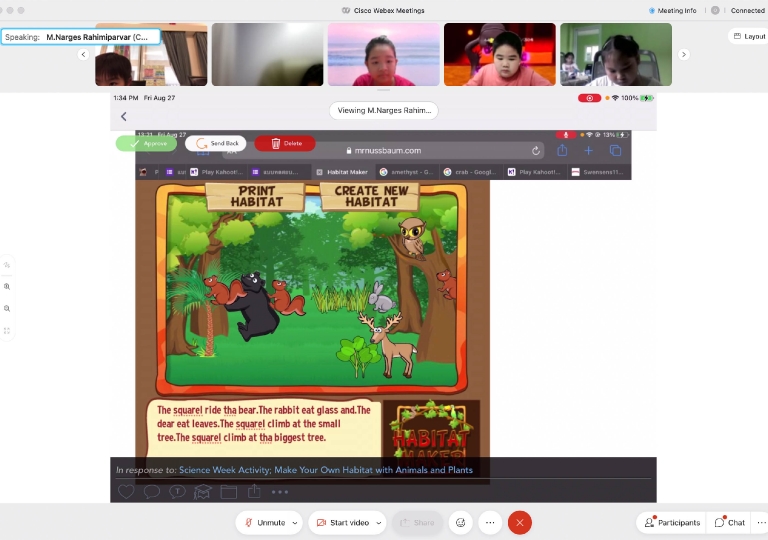Zoom out using the Webex magnifier minus
Screen dimensions: 768x540
click(x=7, y=309)
